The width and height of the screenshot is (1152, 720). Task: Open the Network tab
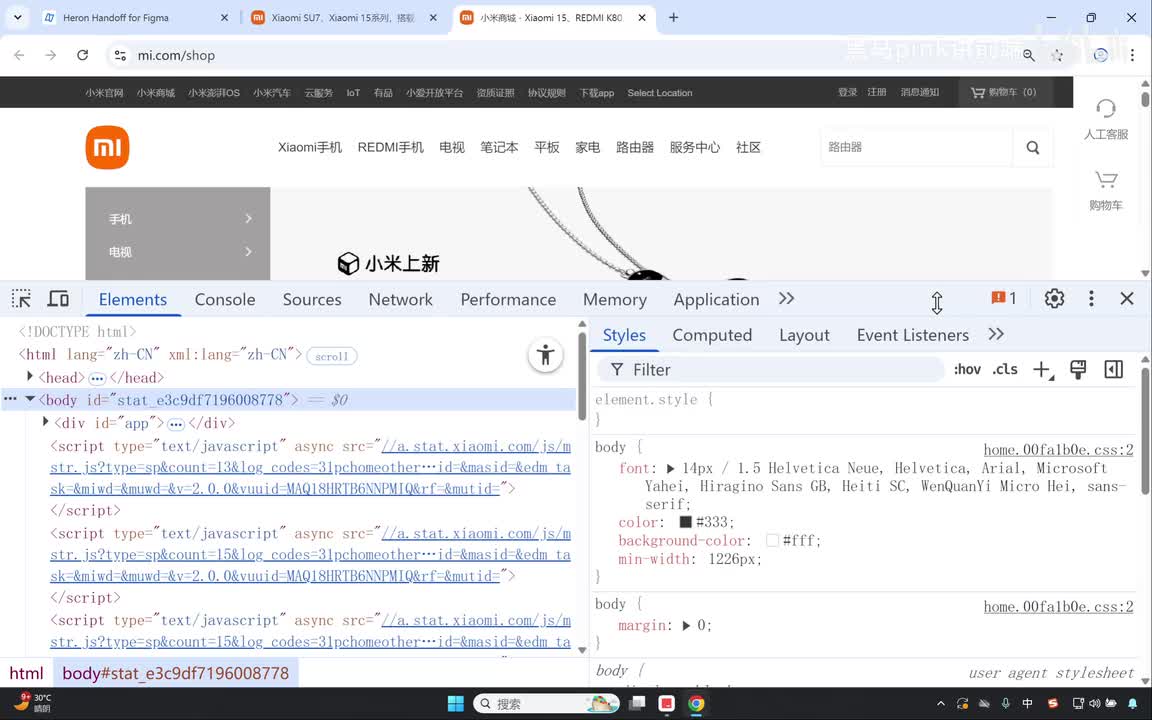[x=400, y=300]
